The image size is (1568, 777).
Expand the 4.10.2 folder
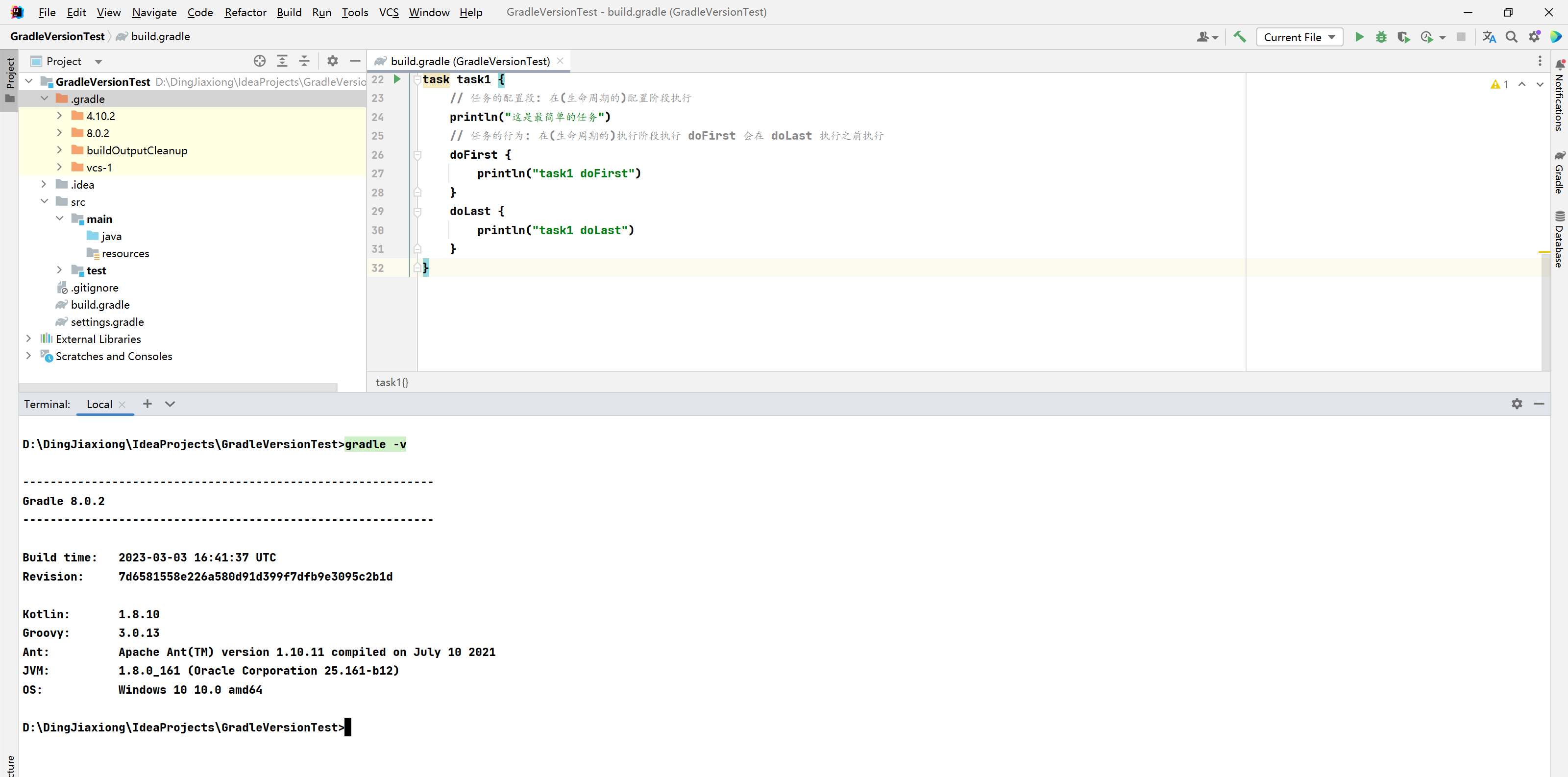[x=60, y=116]
